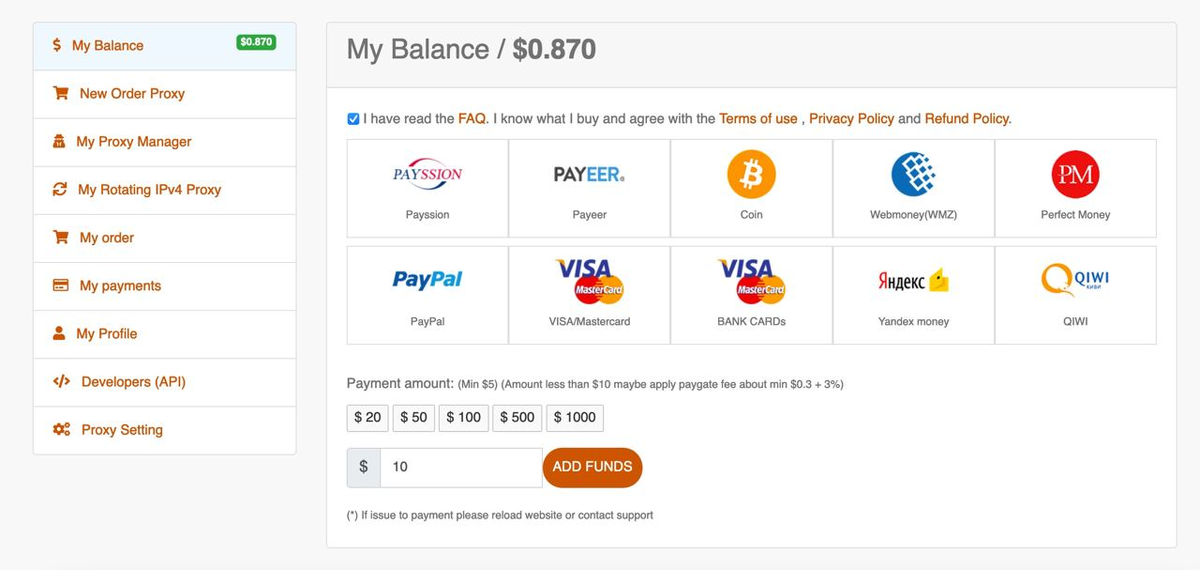Select the Payeer payment logo
The height and width of the screenshot is (570, 1200).
pyautogui.click(x=589, y=175)
